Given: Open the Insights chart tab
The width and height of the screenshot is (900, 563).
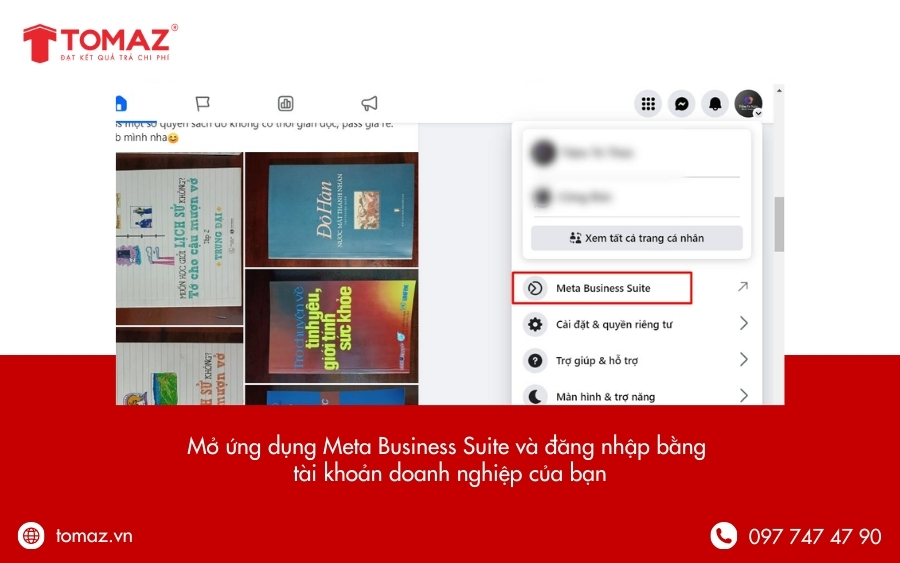Looking at the screenshot, I should (285, 103).
